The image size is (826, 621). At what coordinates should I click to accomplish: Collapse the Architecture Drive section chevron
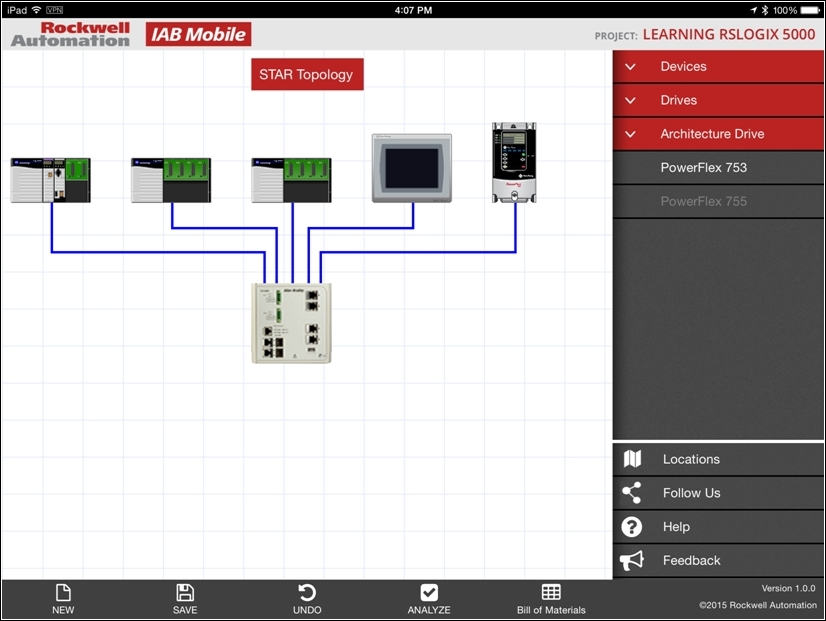(630, 134)
